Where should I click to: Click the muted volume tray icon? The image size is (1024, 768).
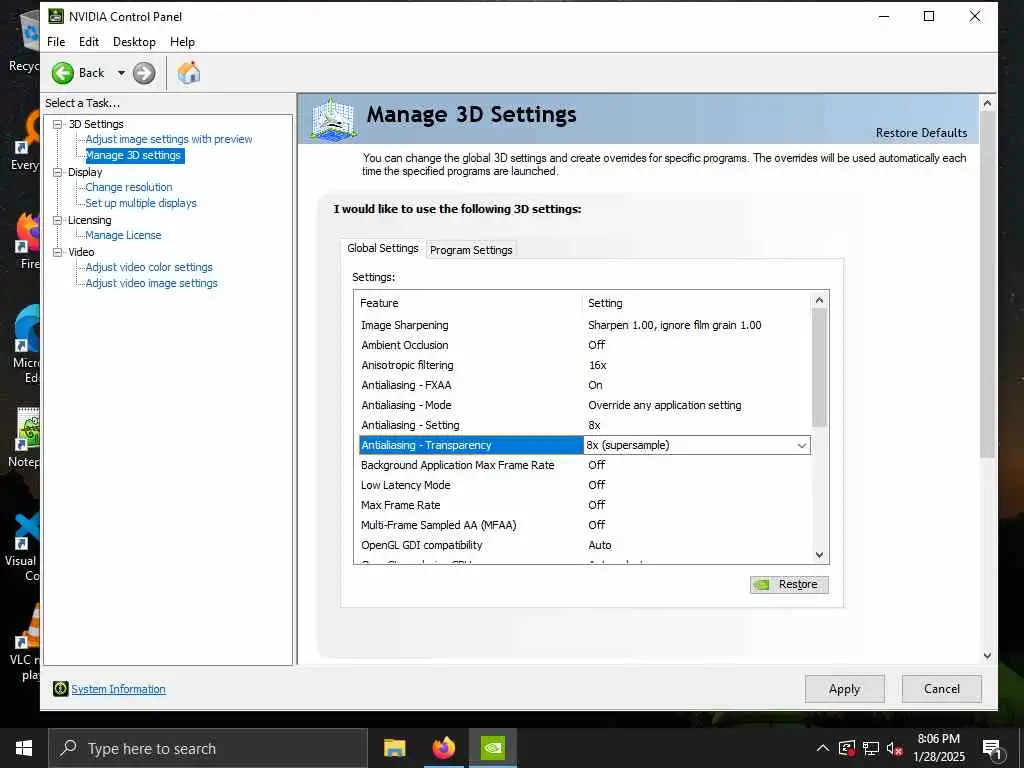[895, 748]
